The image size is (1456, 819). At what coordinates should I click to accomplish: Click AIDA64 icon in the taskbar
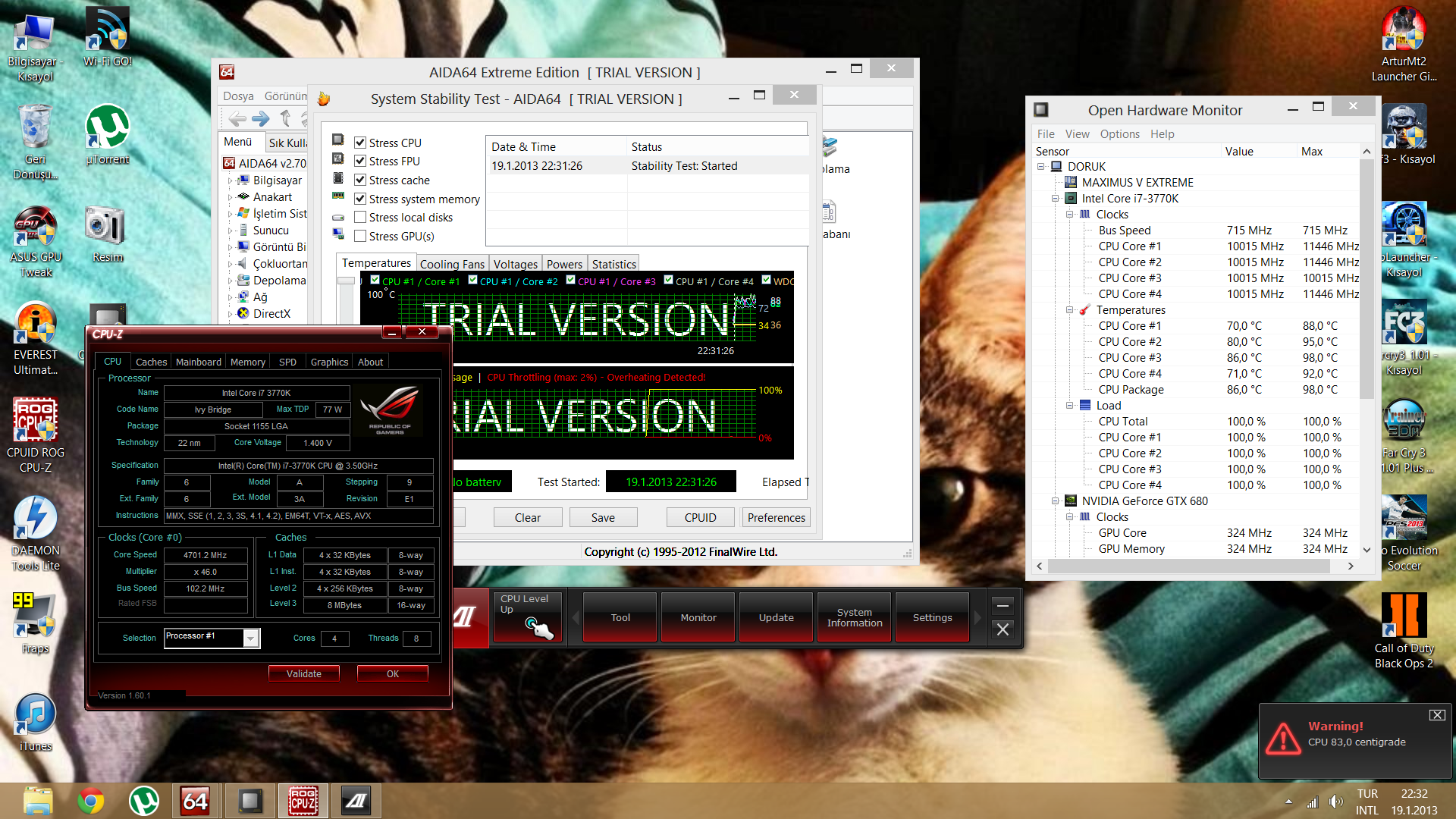[195, 801]
